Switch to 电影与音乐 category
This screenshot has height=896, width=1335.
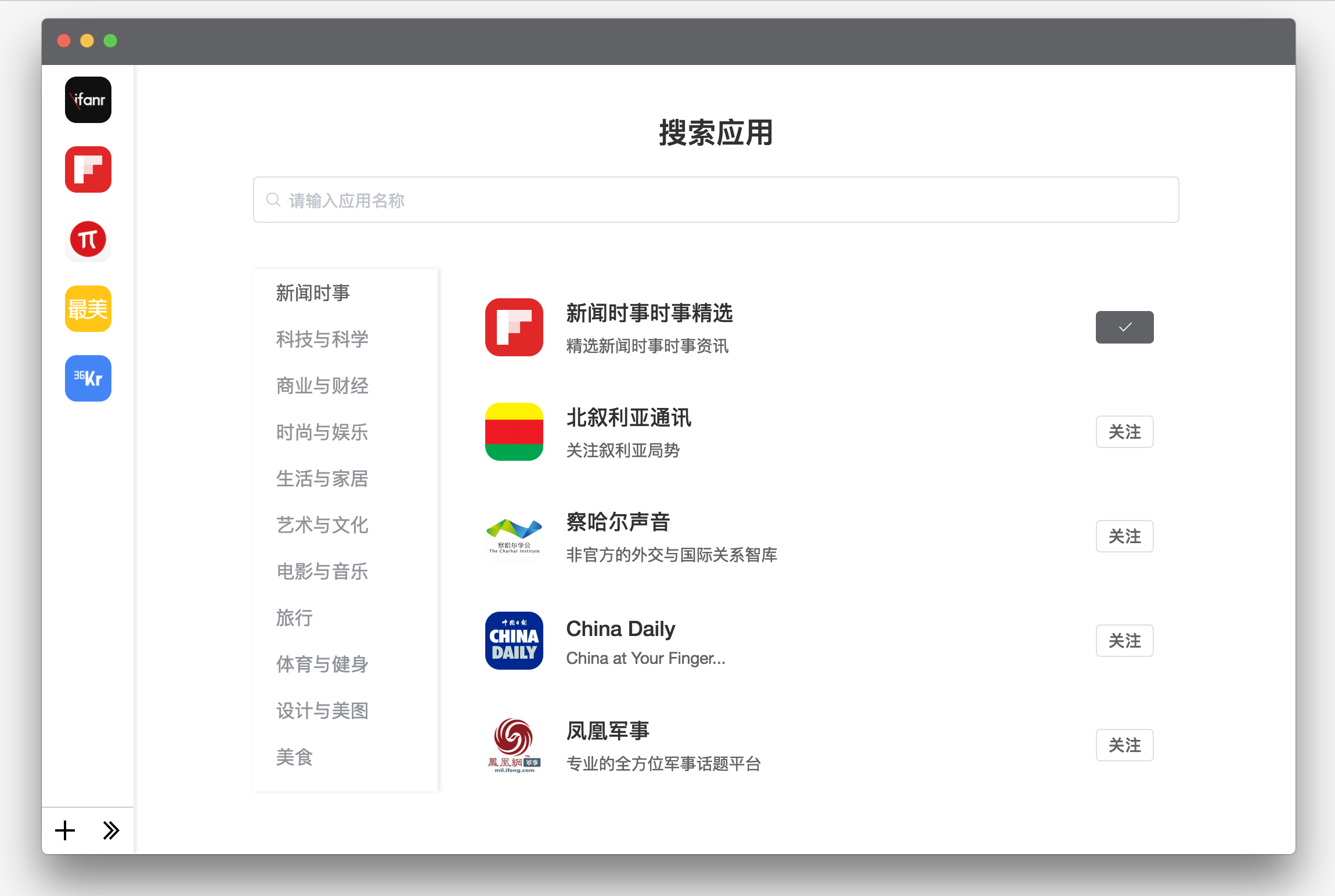pos(322,572)
